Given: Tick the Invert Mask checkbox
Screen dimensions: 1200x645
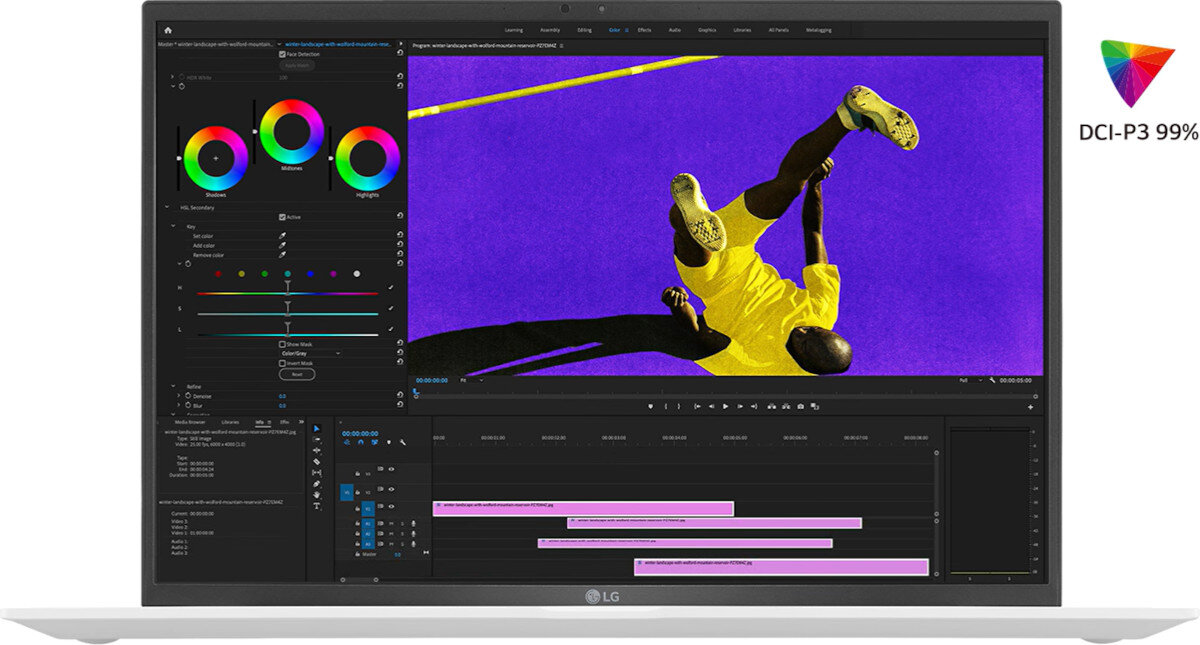Looking at the screenshot, I should [282, 363].
